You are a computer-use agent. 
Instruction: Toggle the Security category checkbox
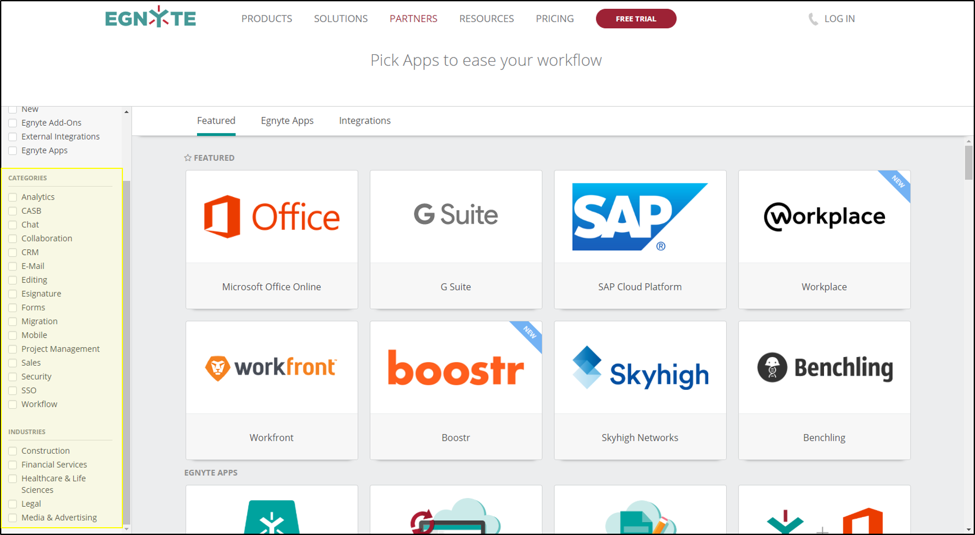click(13, 377)
